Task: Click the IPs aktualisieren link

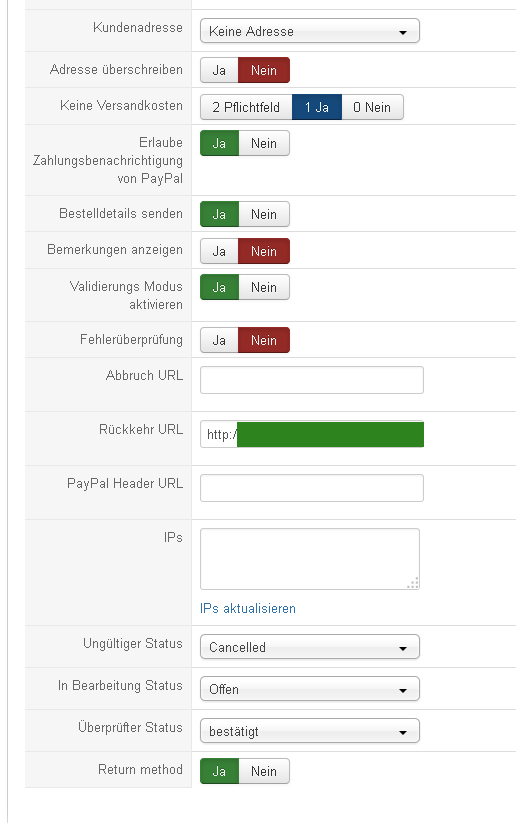Action: pos(248,608)
